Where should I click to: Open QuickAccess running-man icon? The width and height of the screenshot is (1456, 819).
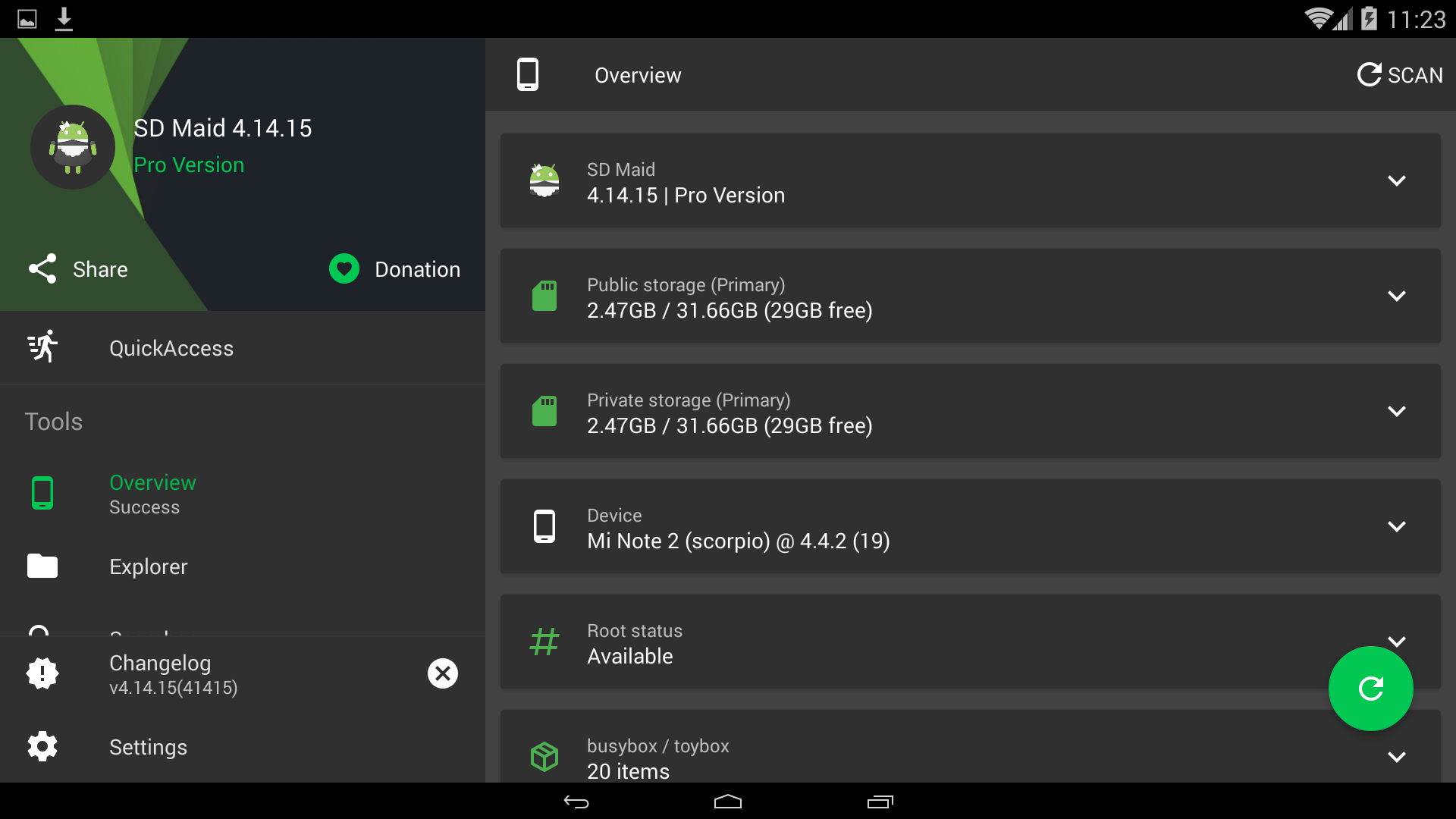[x=42, y=347]
